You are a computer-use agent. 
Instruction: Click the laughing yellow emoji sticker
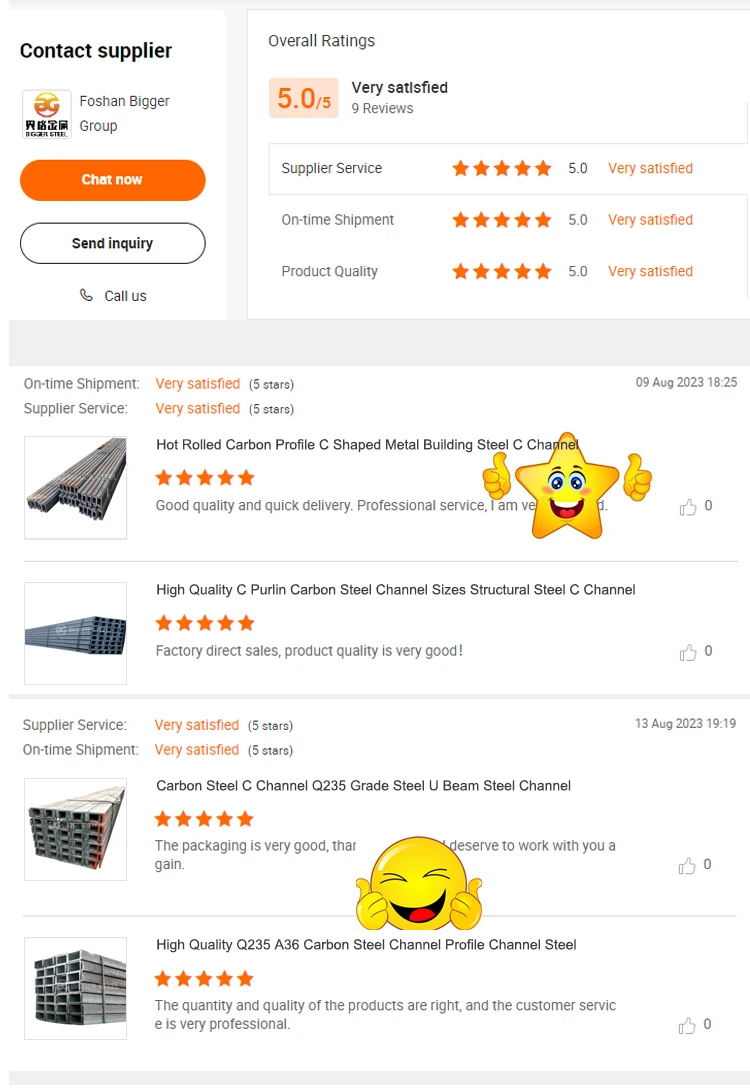[x=419, y=883]
